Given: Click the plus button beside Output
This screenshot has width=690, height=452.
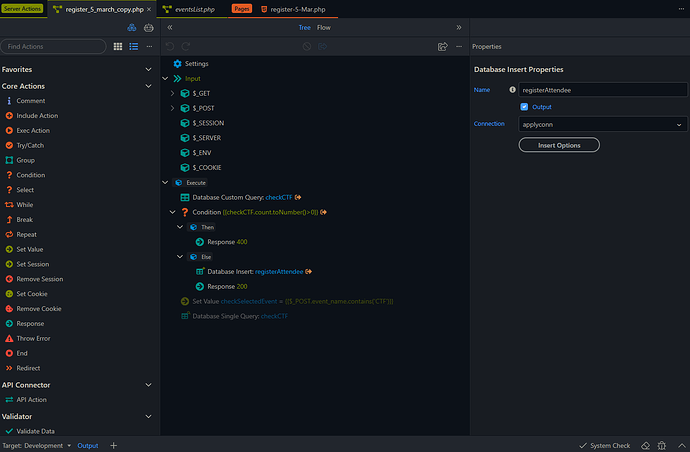Looking at the screenshot, I should [114, 445].
